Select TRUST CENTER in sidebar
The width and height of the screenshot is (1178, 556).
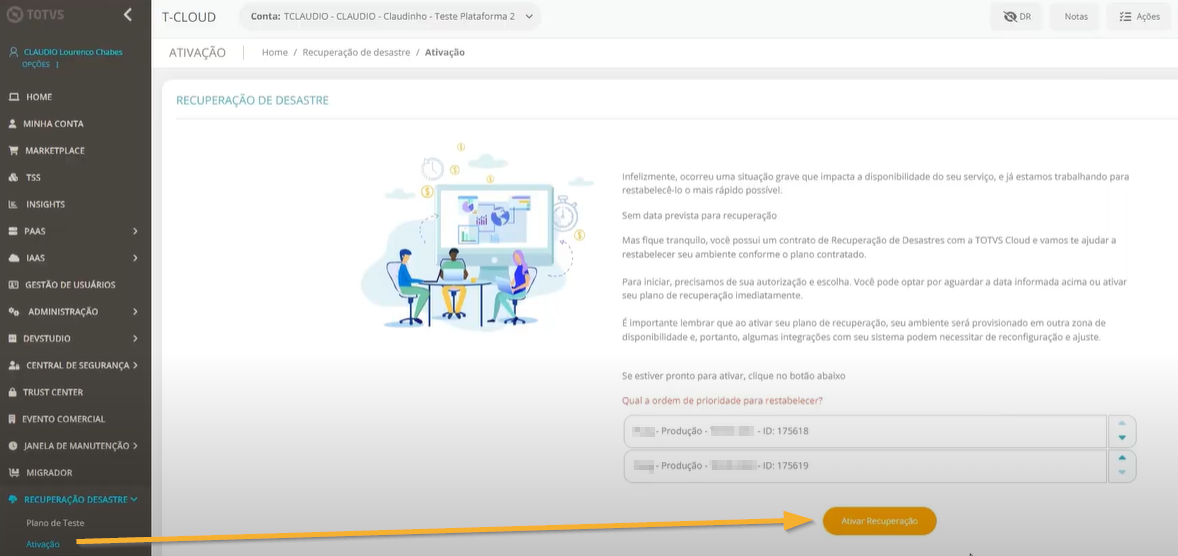(53, 392)
